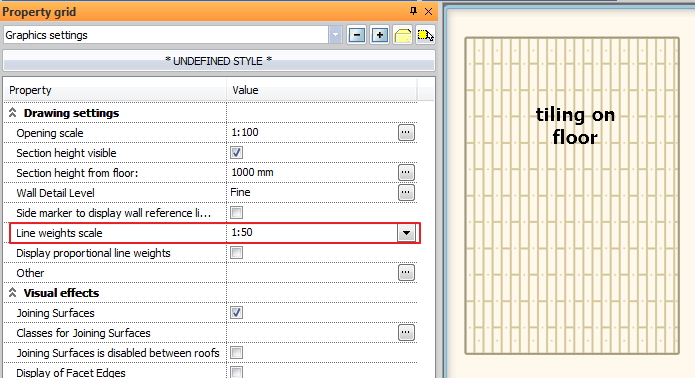Disable the Joining Surfaces checkbox
Image resolution: width=695 pixels, height=378 pixels.
click(x=236, y=313)
